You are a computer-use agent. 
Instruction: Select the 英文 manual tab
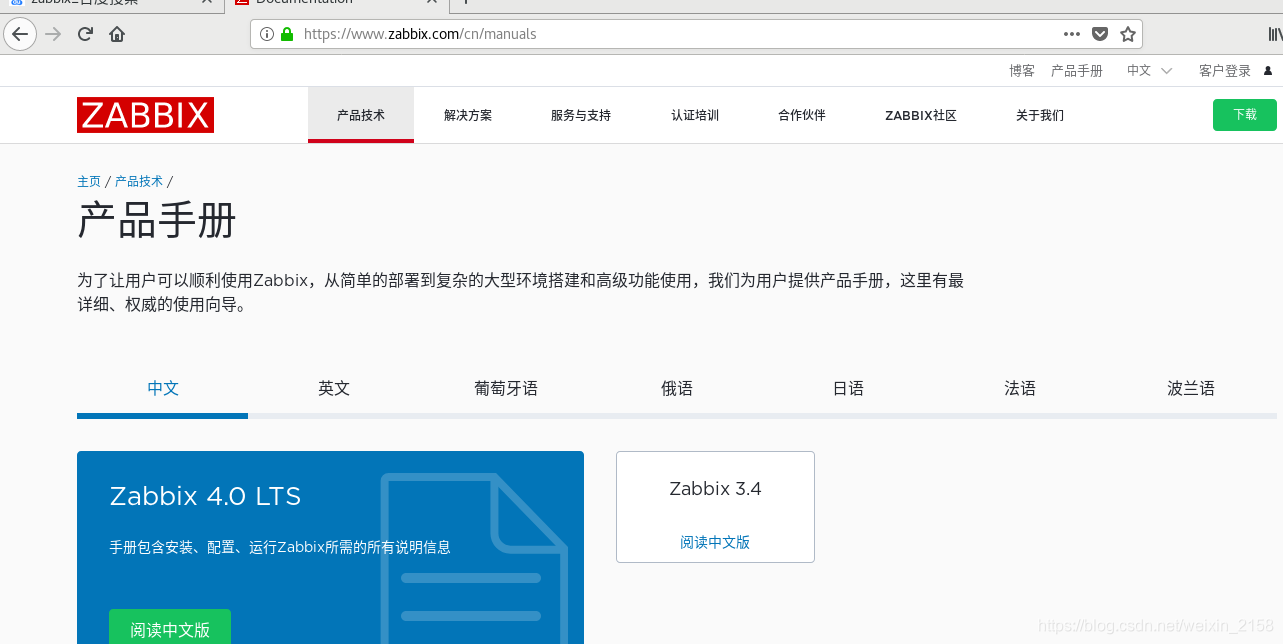[334, 388]
